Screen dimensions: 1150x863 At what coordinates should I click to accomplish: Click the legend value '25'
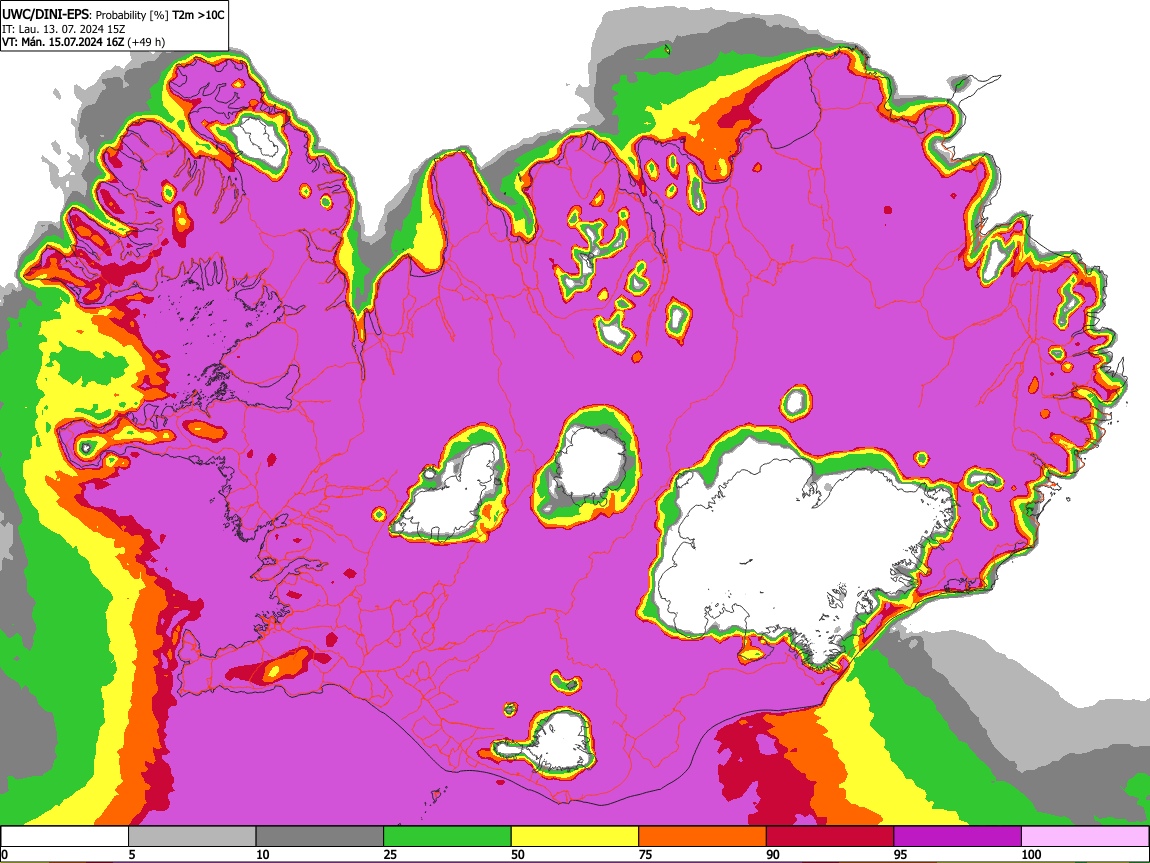[x=390, y=854]
